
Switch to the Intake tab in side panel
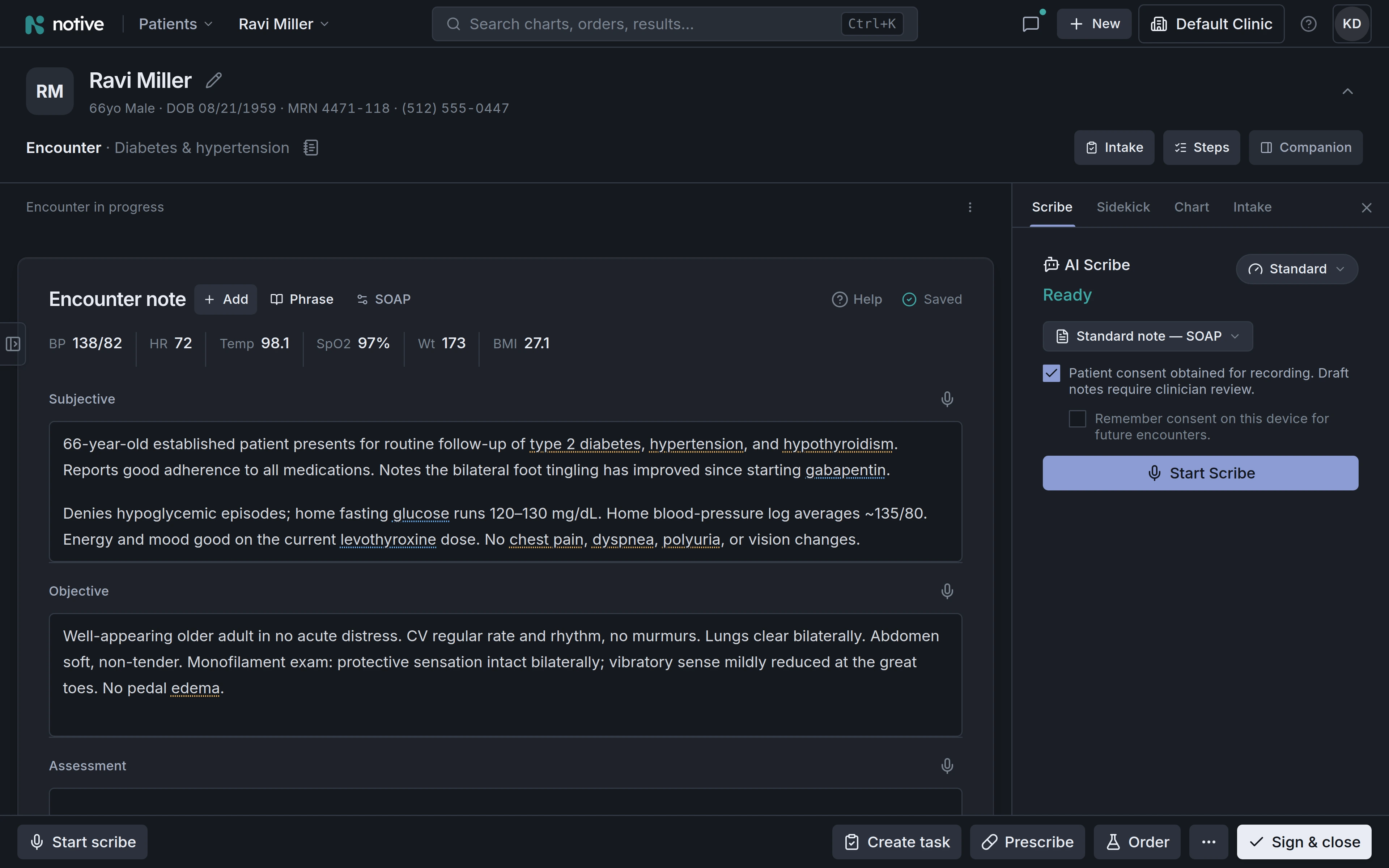(x=1252, y=207)
